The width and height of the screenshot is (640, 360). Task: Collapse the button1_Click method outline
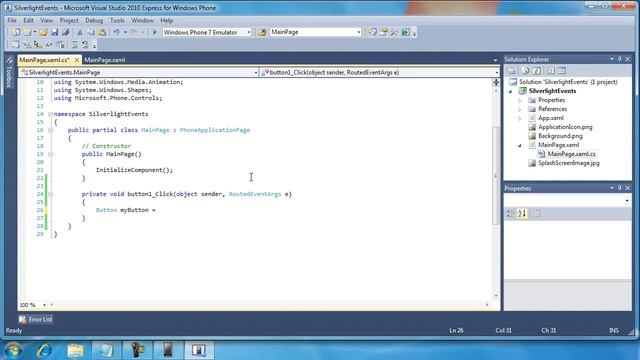pyautogui.click(x=51, y=194)
